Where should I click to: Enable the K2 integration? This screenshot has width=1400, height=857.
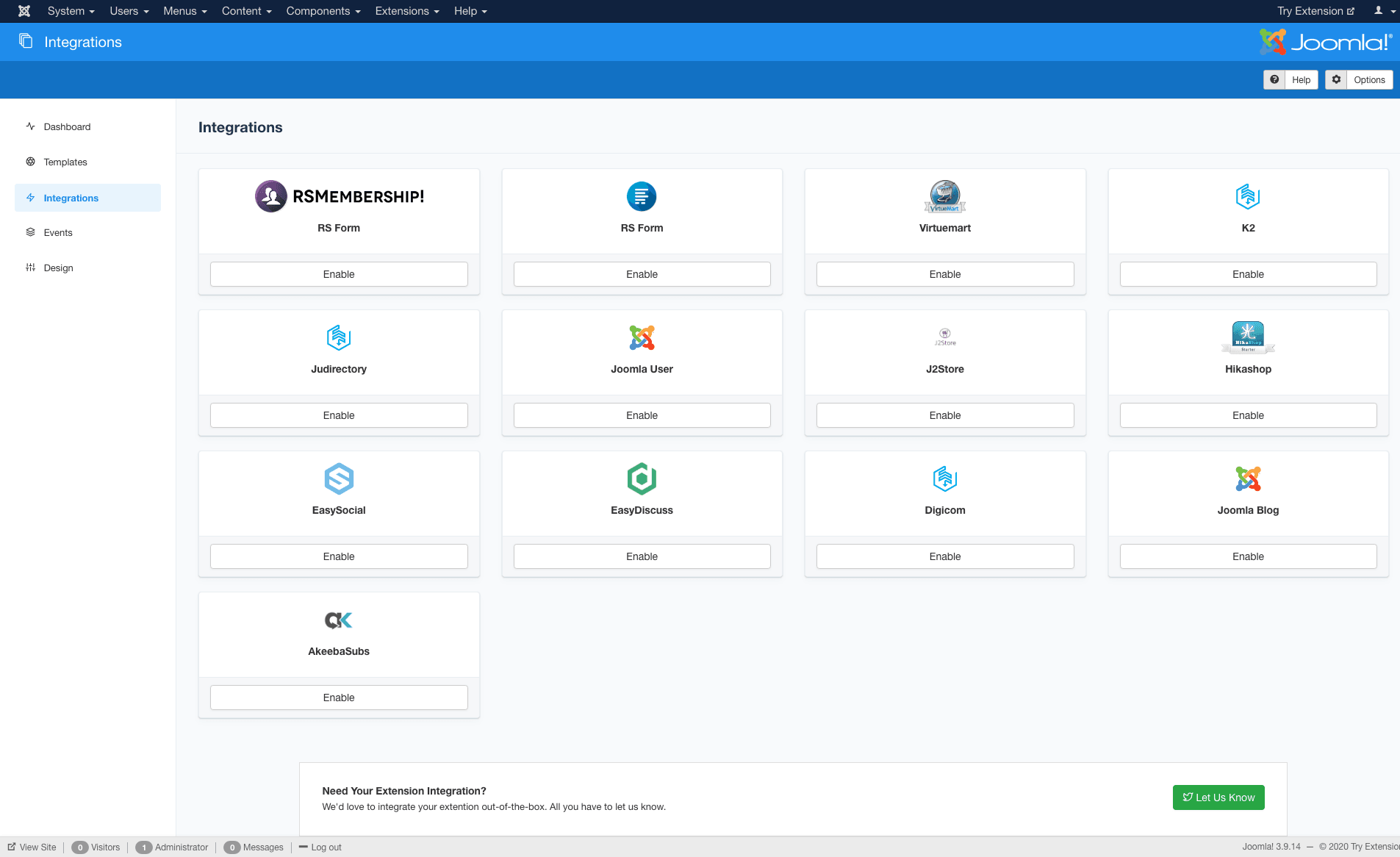(x=1248, y=274)
